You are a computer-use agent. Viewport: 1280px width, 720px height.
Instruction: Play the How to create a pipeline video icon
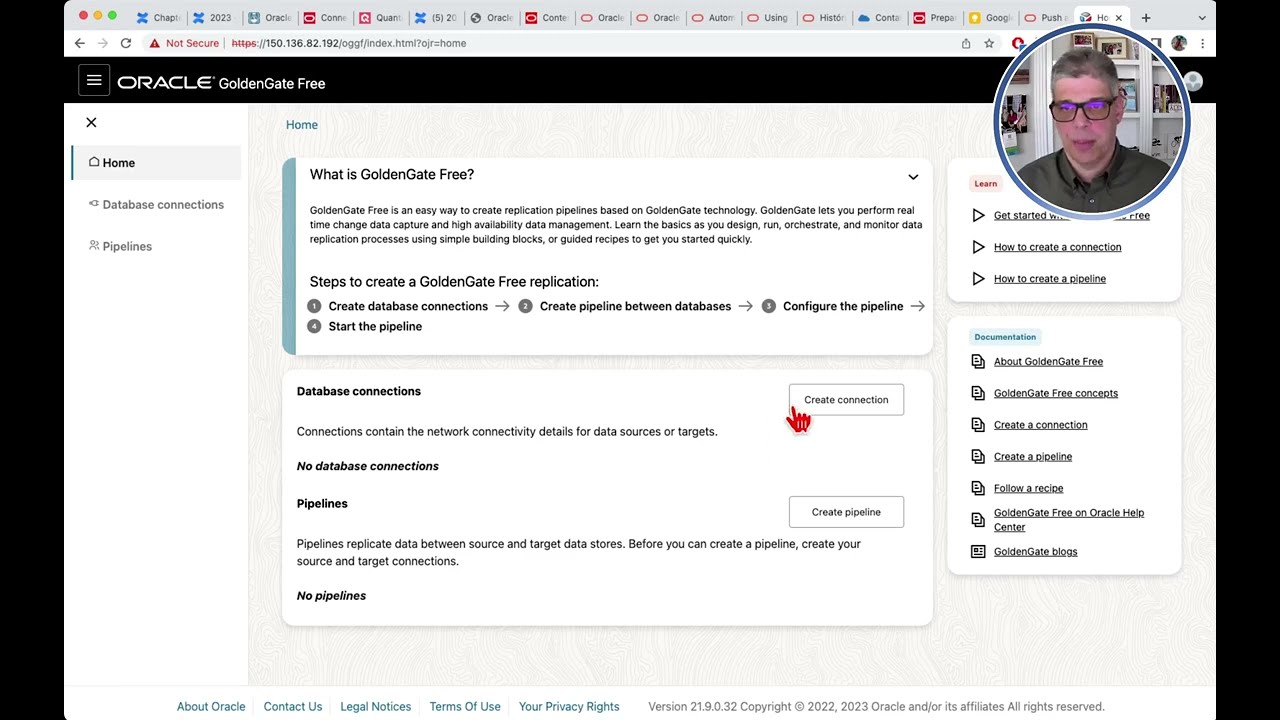coord(978,279)
